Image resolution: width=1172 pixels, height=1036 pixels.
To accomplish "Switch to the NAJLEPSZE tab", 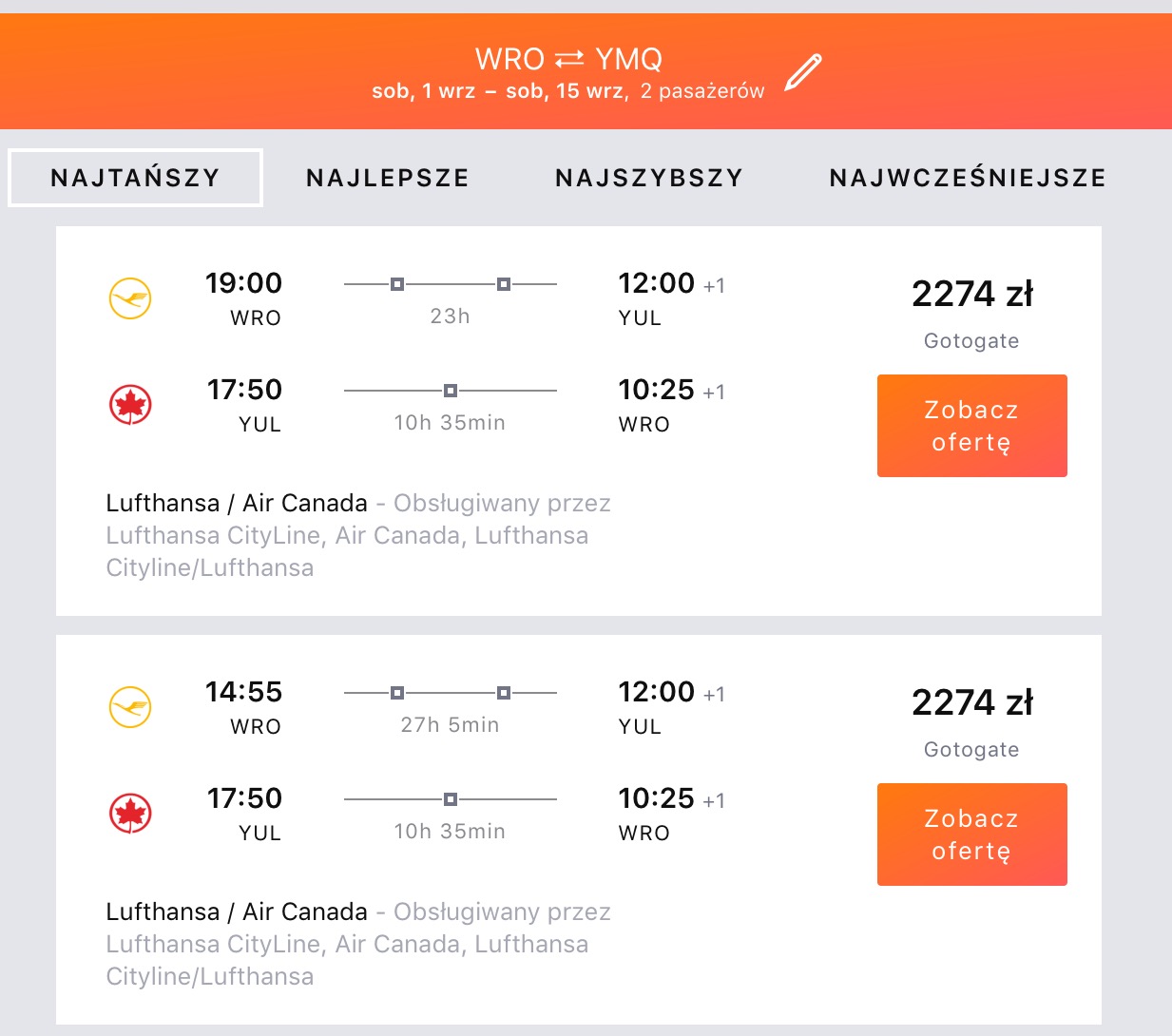I will click(388, 178).
